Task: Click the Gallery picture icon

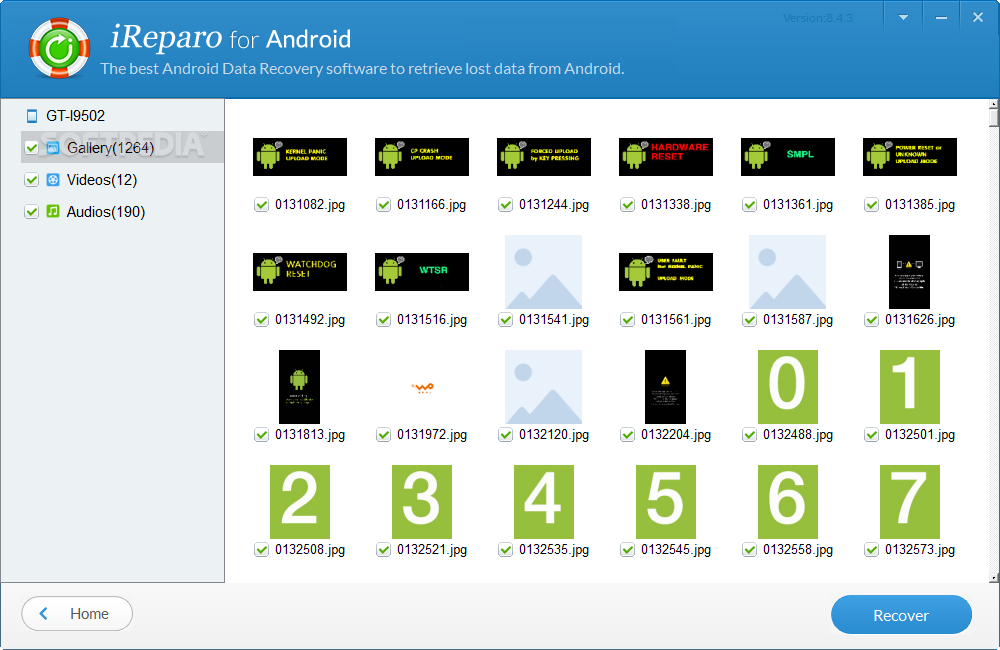Action: click(53, 148)
